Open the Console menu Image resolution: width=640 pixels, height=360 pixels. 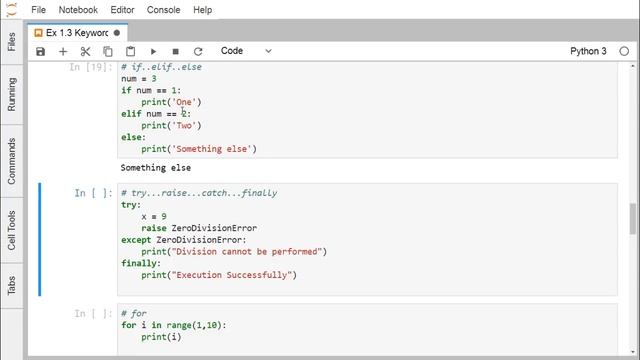[164, 10]
